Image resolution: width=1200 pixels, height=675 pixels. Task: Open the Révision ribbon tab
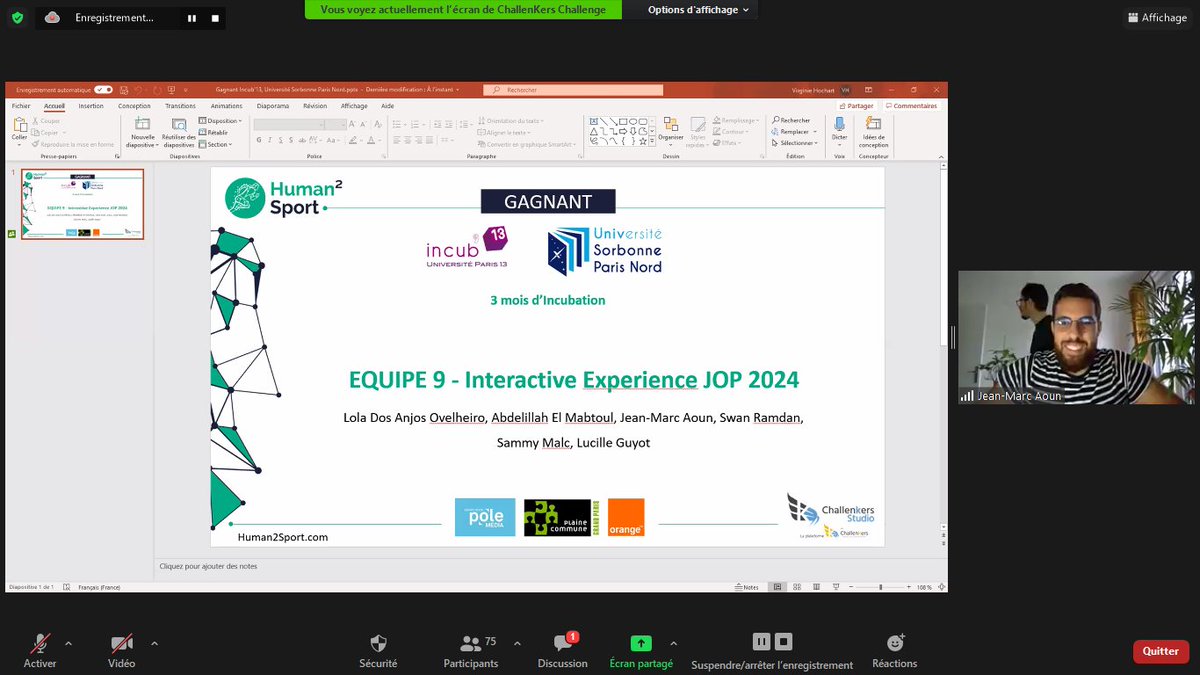[x=315, y=106]
